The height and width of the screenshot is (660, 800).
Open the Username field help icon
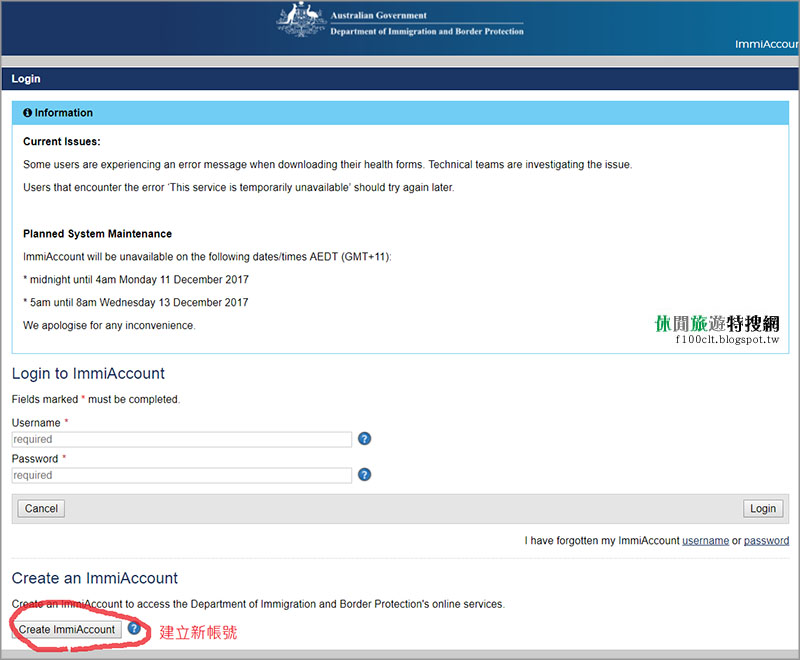click(x=364, y=439)
